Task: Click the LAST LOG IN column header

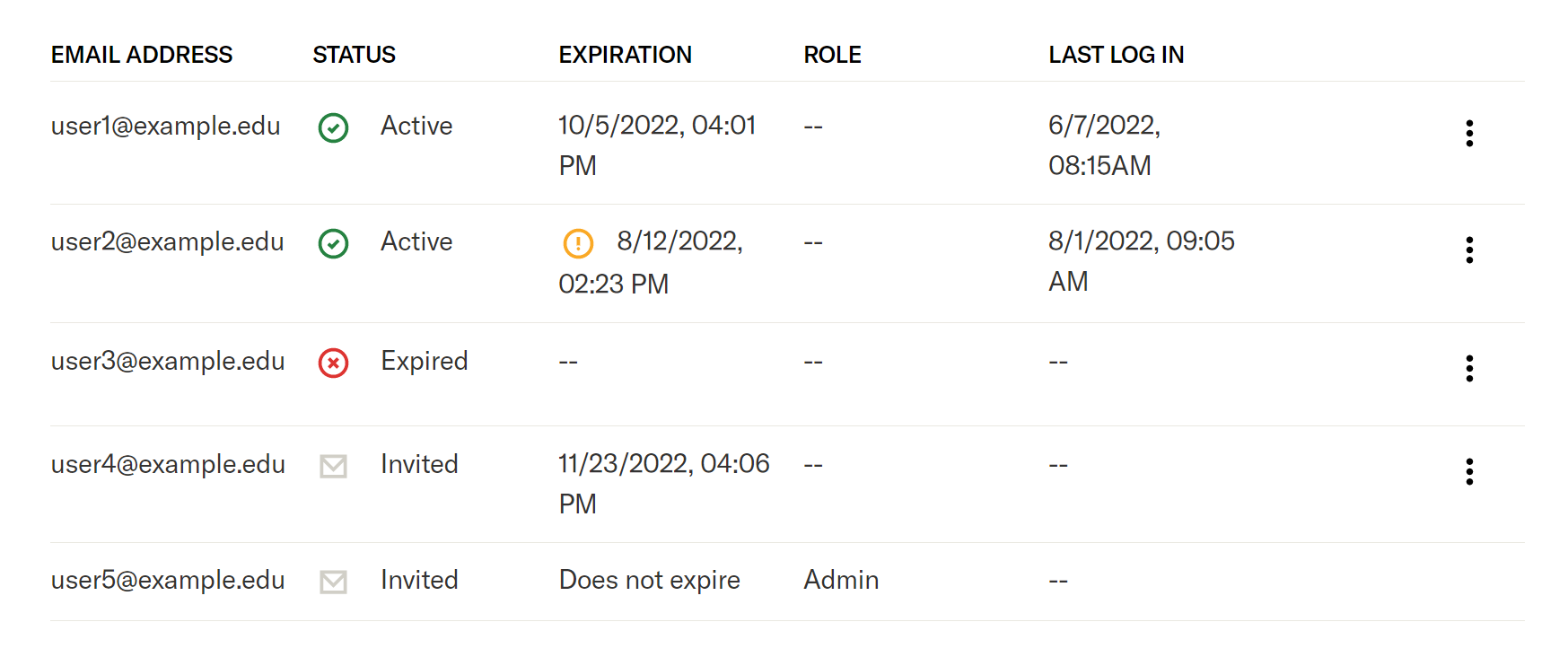Action: pos(1116,55)
